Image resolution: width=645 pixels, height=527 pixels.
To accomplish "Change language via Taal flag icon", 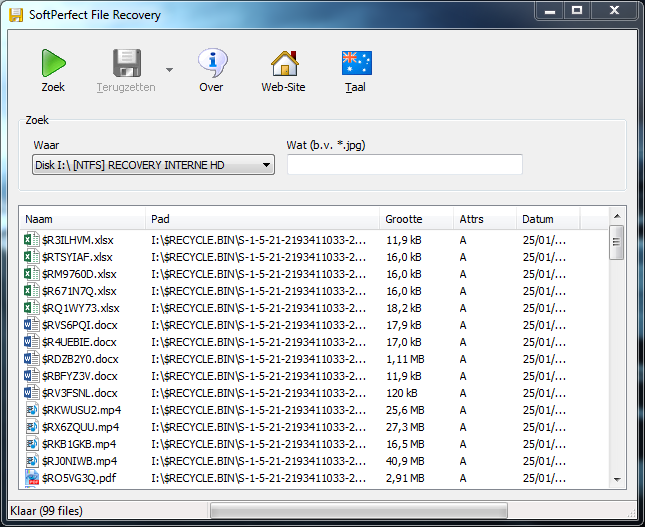I will click(357, 63).
